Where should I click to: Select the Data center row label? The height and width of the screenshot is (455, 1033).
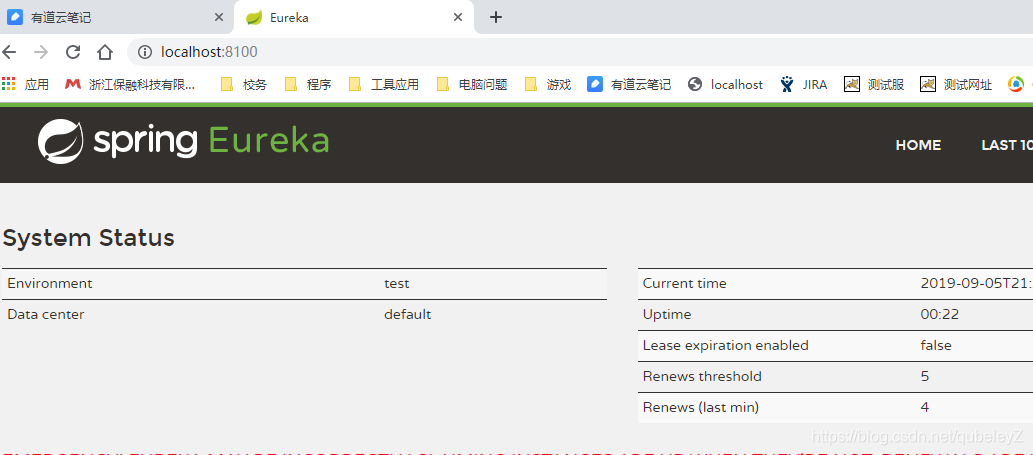tap(45, 315)
